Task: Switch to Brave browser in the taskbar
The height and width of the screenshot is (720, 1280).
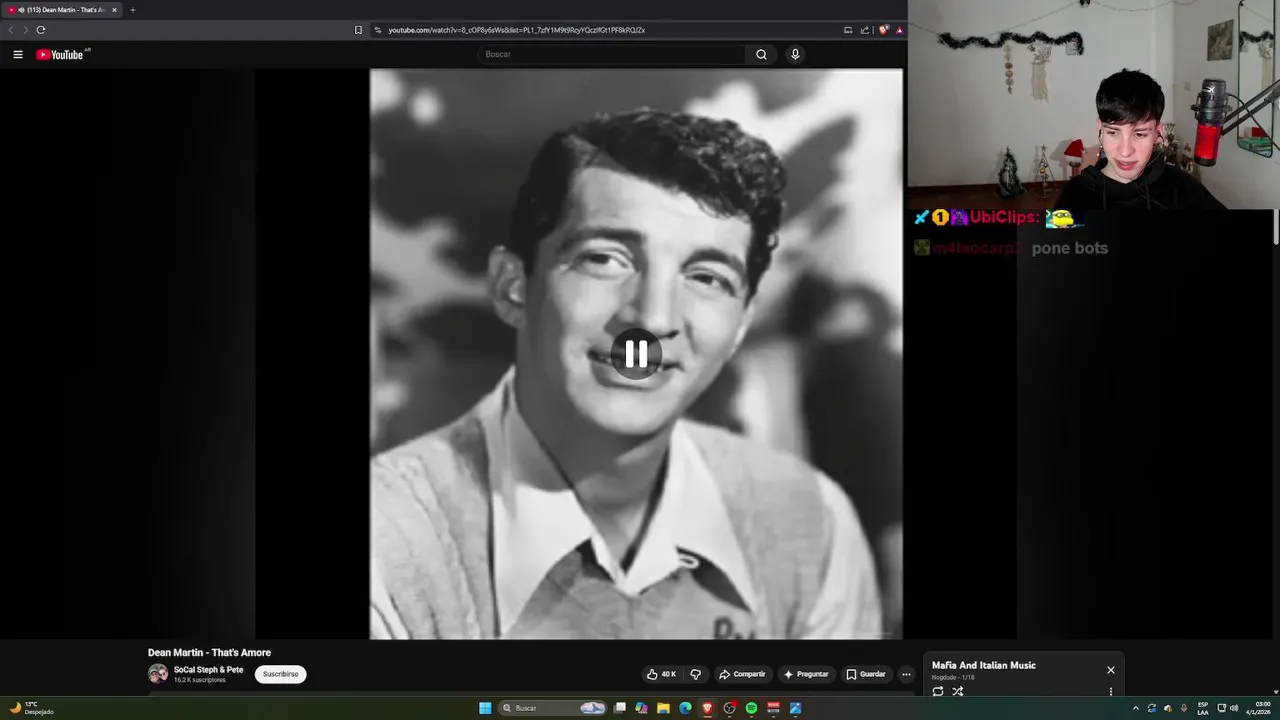Action: point(707,708)
